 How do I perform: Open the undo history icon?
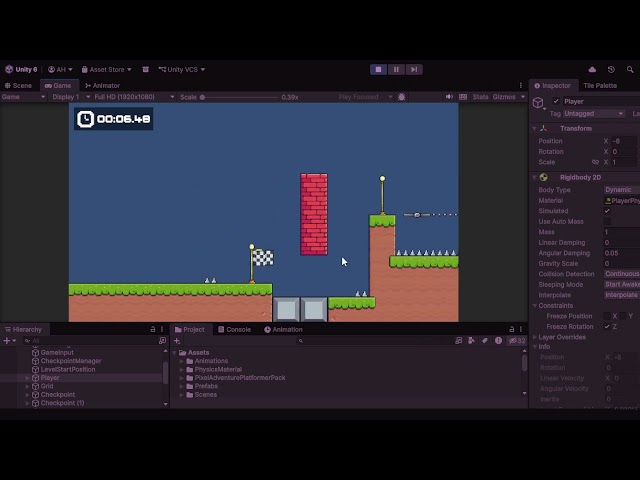[611, 69]
